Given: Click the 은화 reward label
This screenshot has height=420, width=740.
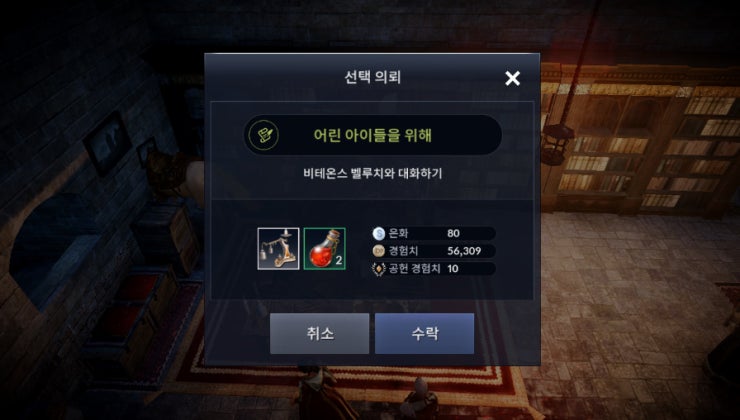Looking at the screenshot, I should tap(398, 233).
